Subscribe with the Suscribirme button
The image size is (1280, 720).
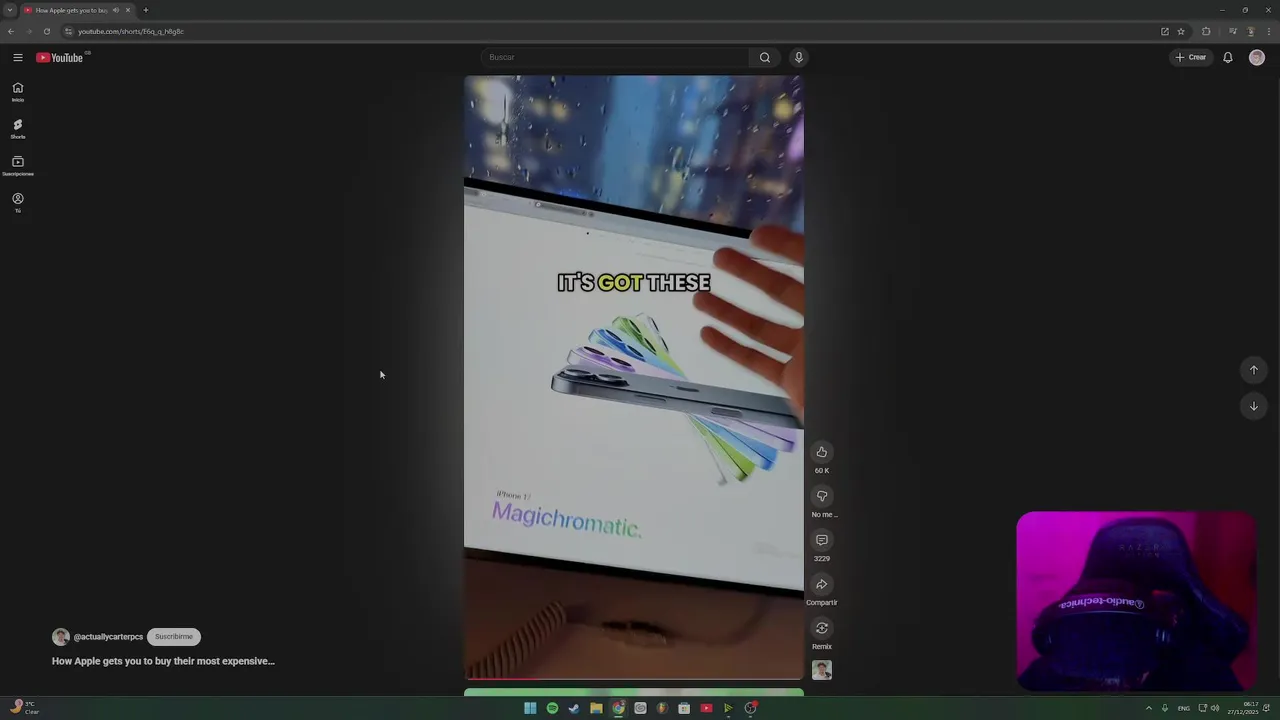click(174, 637)
